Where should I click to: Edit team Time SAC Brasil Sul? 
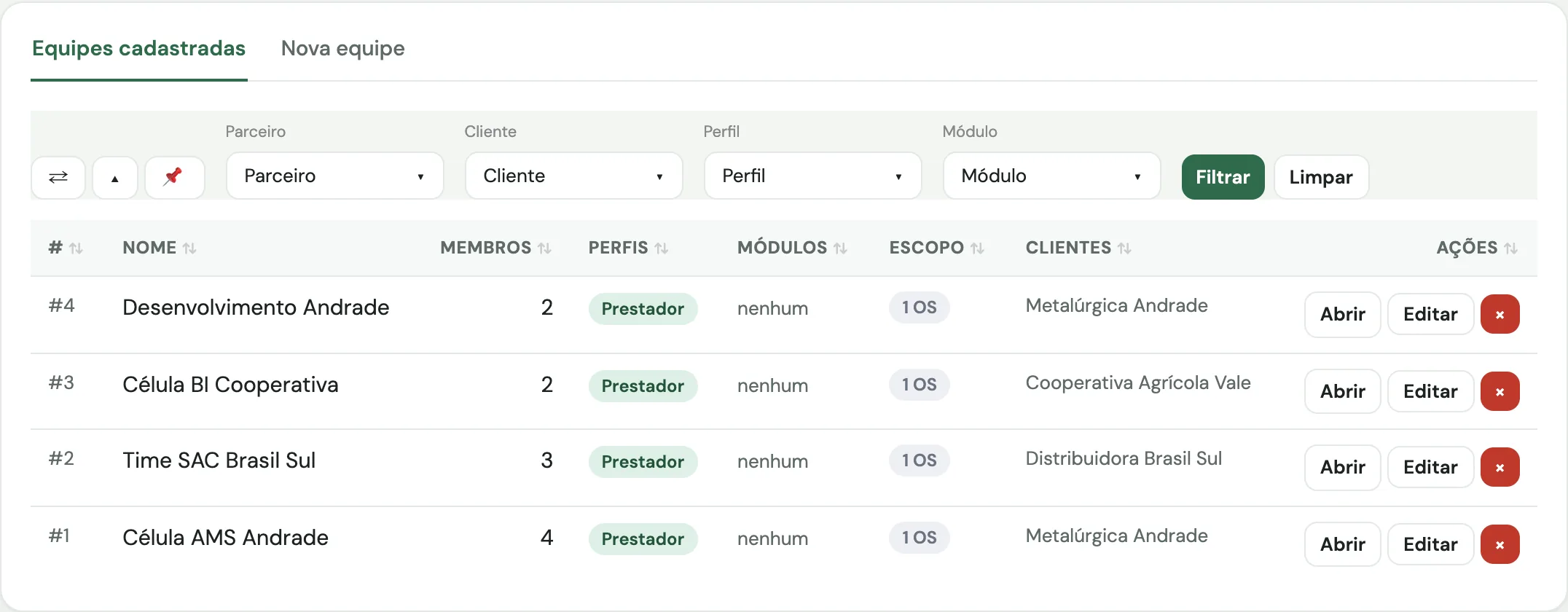click(x=1431, y=468)
